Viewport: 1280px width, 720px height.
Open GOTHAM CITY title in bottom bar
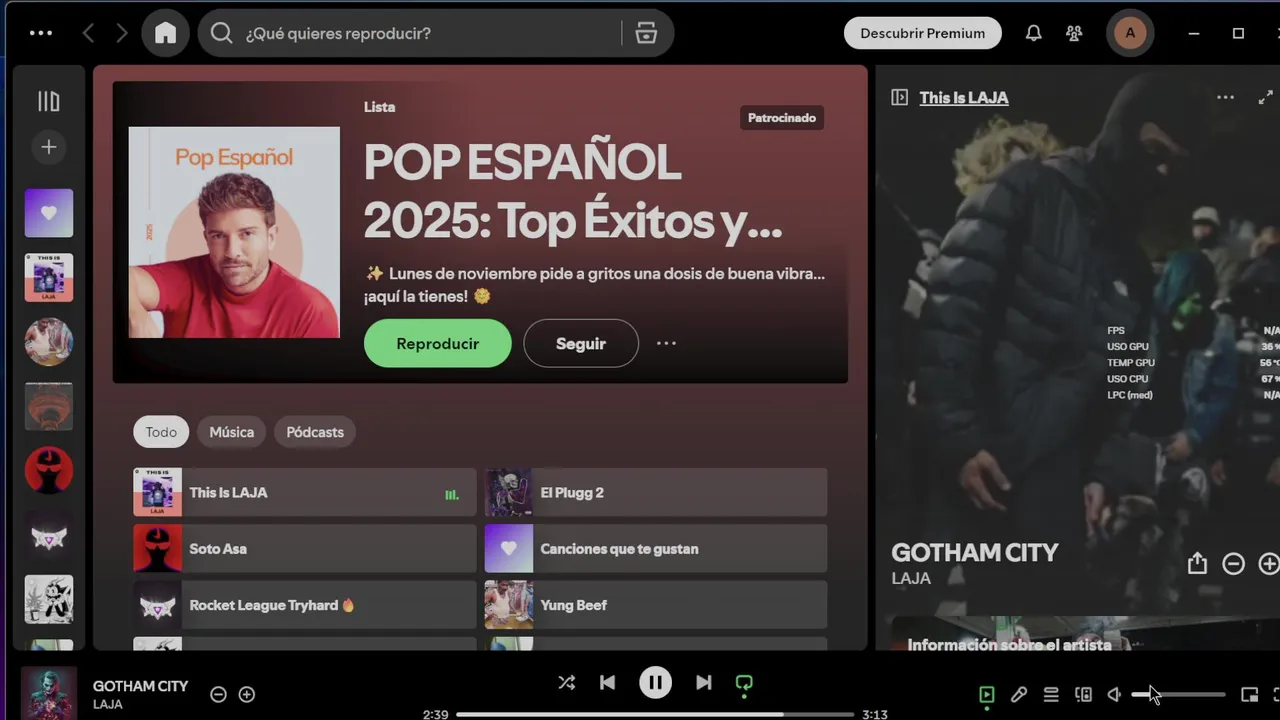(140, 686)
